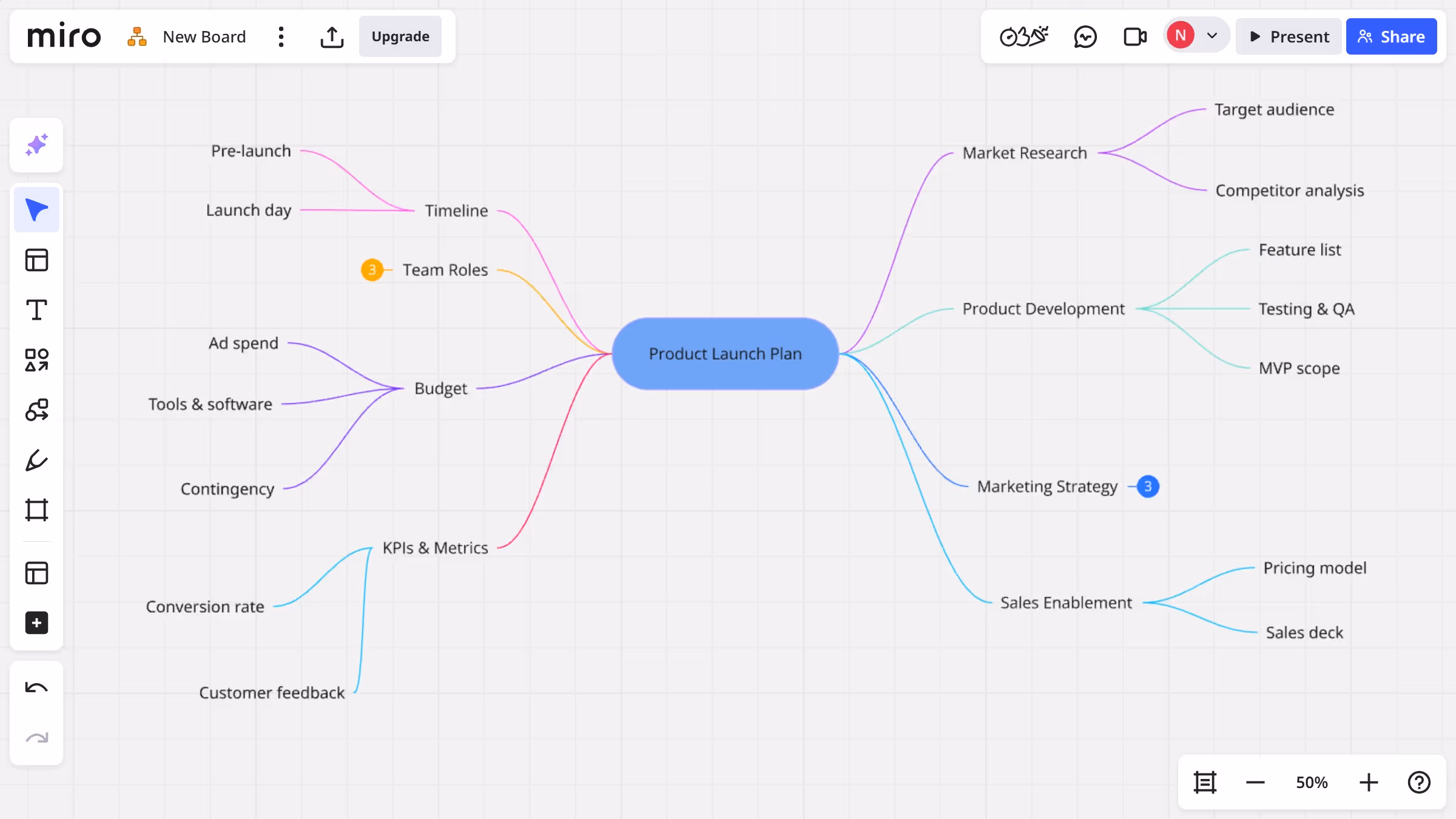Expand the collapsed Team Roles branch
The image size is (1456, 819).
pyautogui.click(x=372, y=270)
